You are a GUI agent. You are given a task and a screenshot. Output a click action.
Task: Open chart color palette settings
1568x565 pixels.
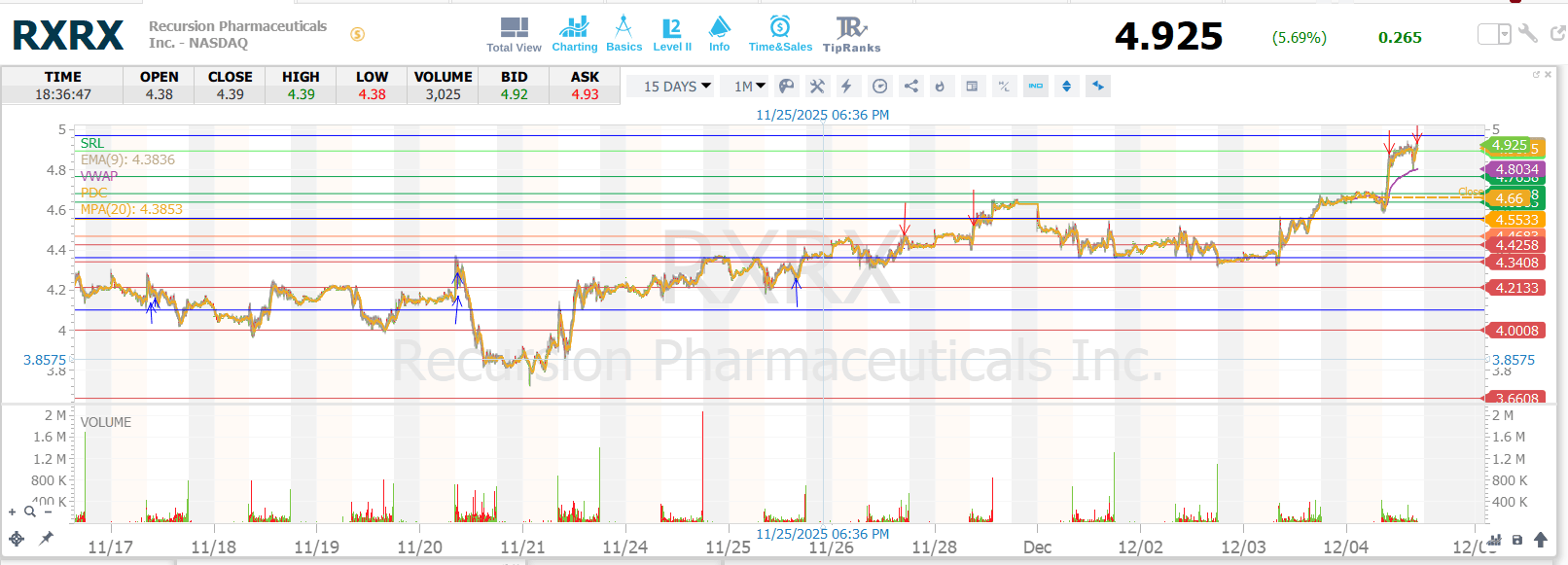tap(787, 87)
